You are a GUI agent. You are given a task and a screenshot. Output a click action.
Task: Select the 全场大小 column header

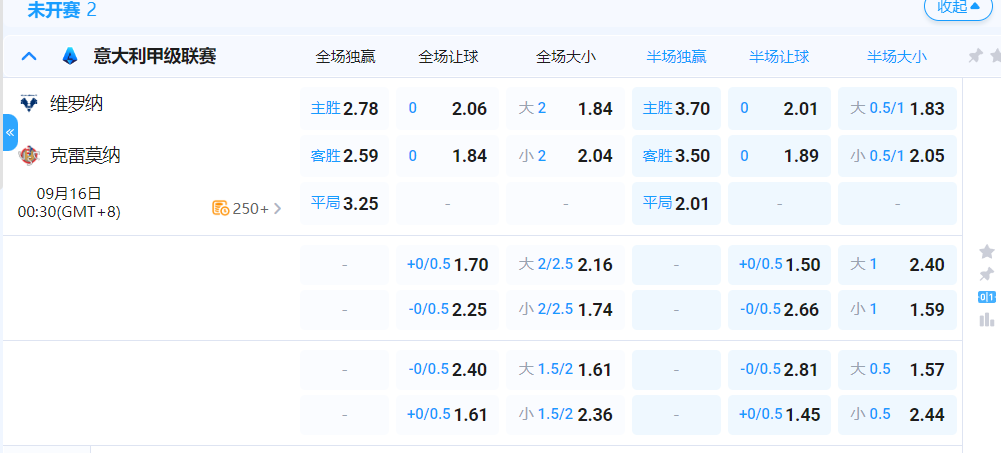click(566, 57)
